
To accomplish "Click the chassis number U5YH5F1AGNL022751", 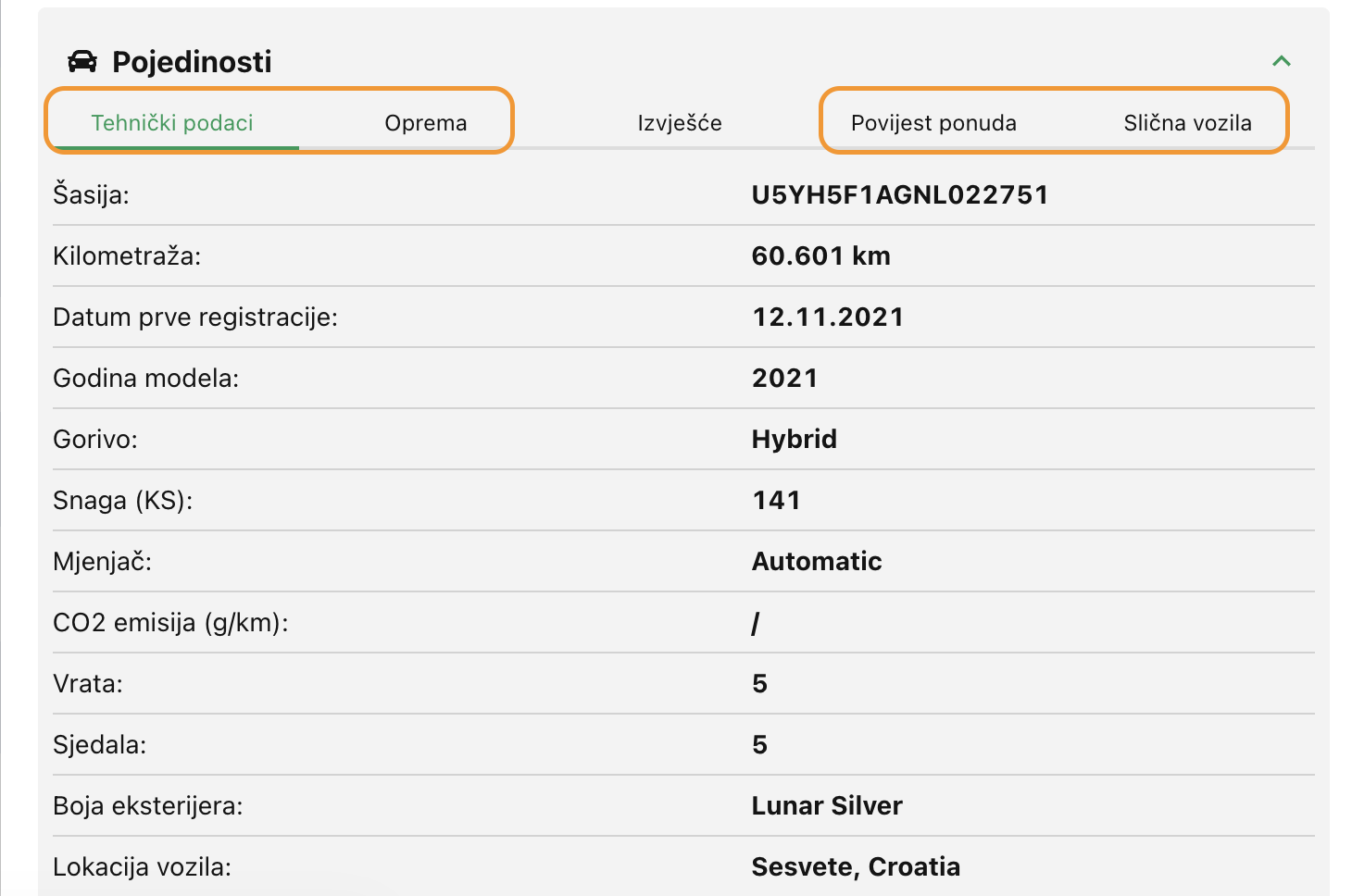I will (900, 194).
